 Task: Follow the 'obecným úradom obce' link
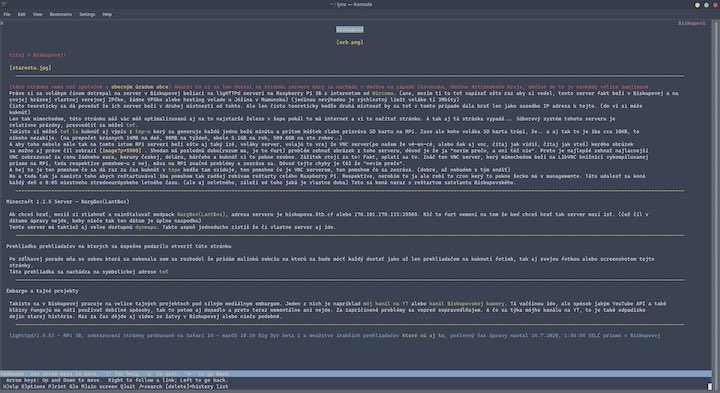tap(140, 87)
